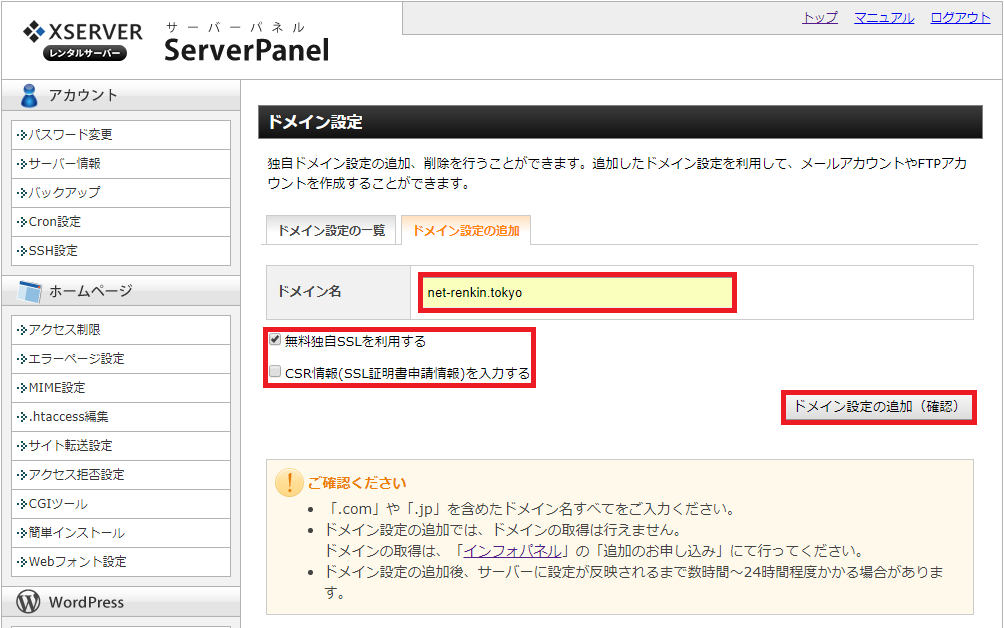Open the マニュアル link

884,18
